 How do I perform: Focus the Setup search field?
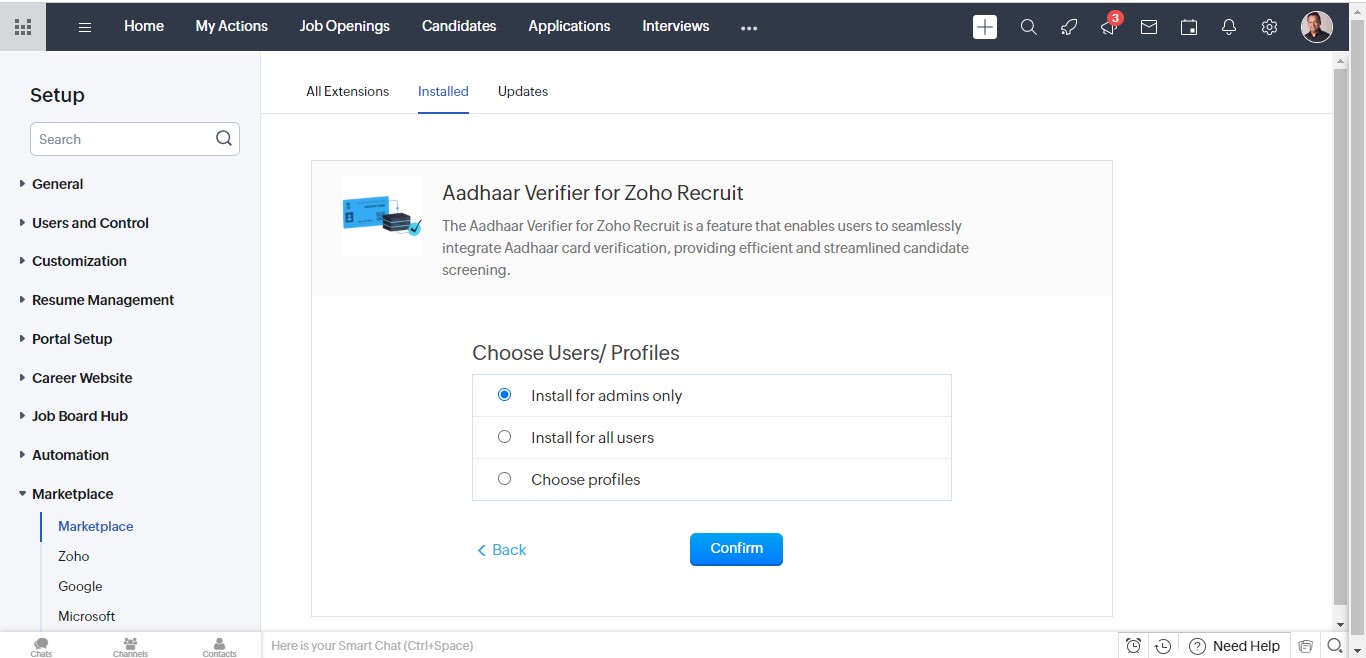click(x=135, y=139)
